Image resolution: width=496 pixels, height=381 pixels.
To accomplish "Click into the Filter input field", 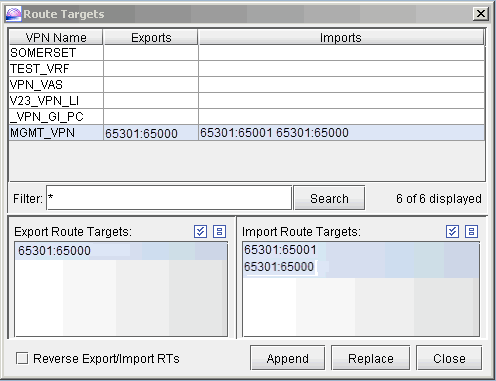I will [x=169, y=198].
